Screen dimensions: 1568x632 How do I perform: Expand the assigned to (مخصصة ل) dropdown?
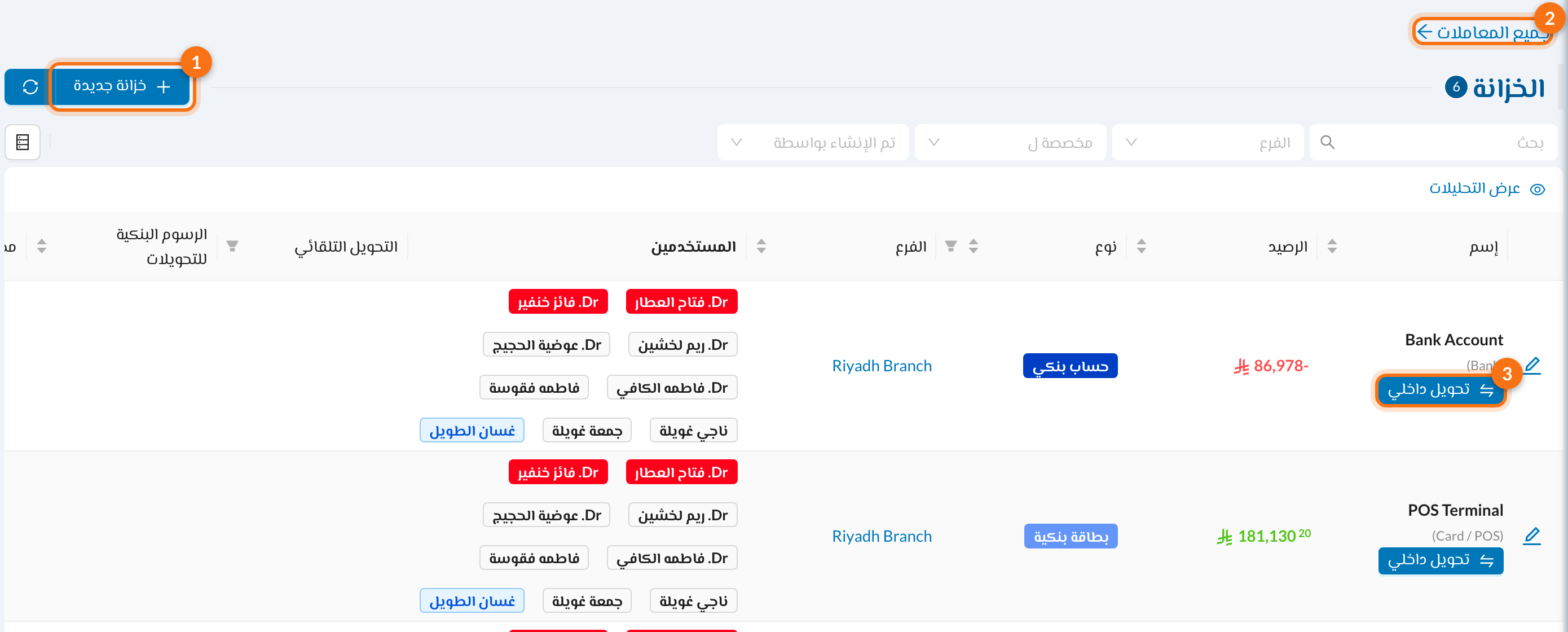[1010, 142]
